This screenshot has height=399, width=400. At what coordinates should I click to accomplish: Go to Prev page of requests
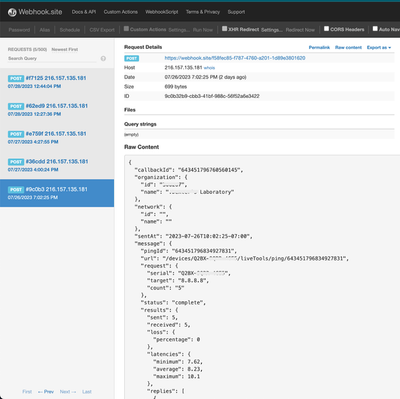(x=46, y=392)
